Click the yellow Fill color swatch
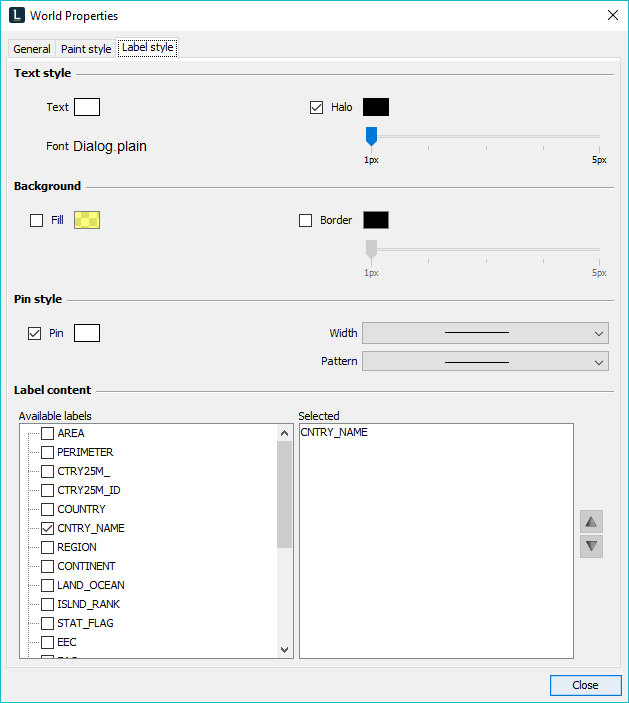This screenshot has height=703, width=629. coord(87,220)
